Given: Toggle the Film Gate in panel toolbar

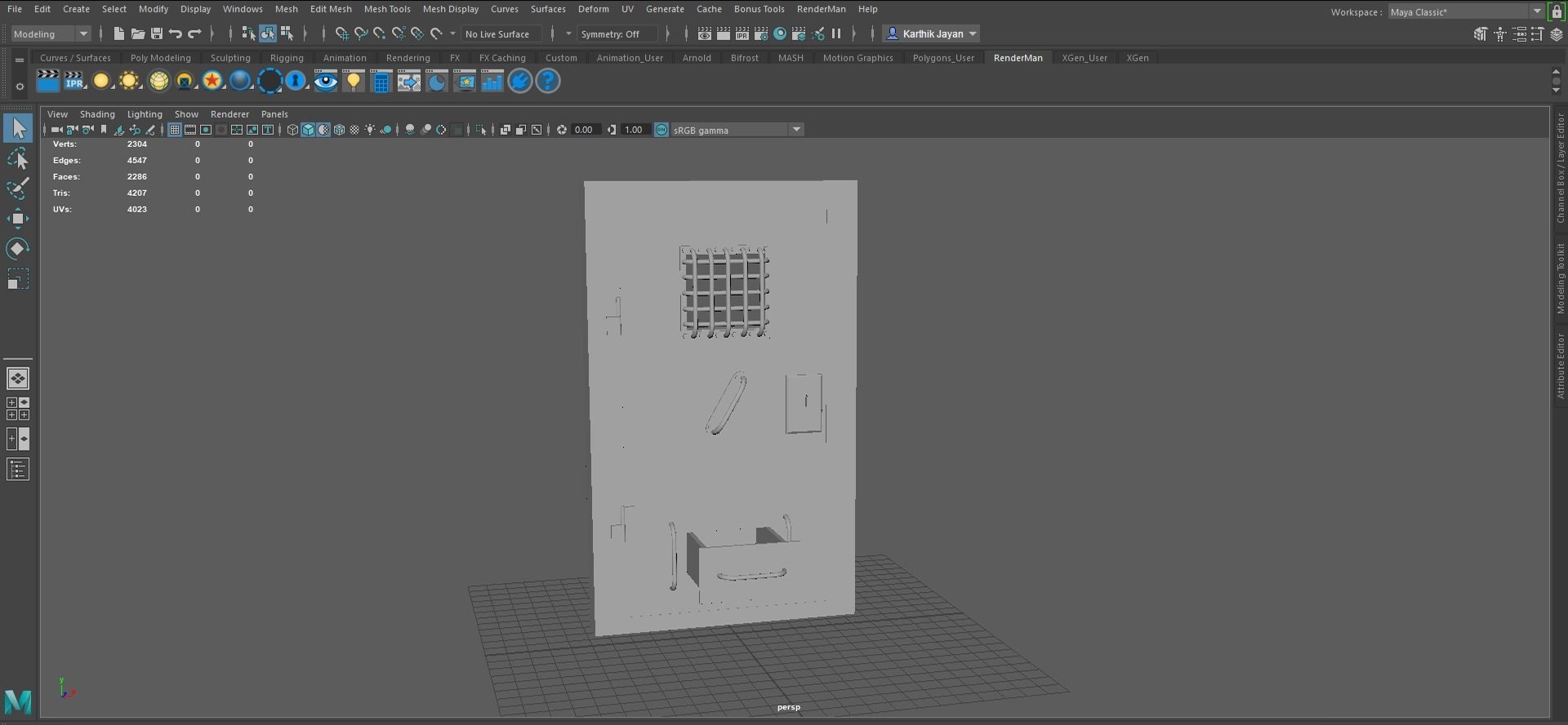Looking at the screenshot, I should (x=190, y=130).
